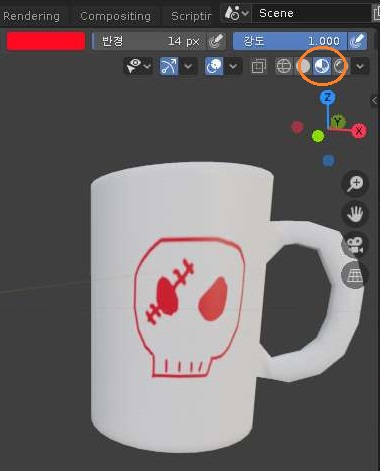Open the viewport object visibility dropdown
380x471 pixels.
pyautogui.click(x=138, y=66)
